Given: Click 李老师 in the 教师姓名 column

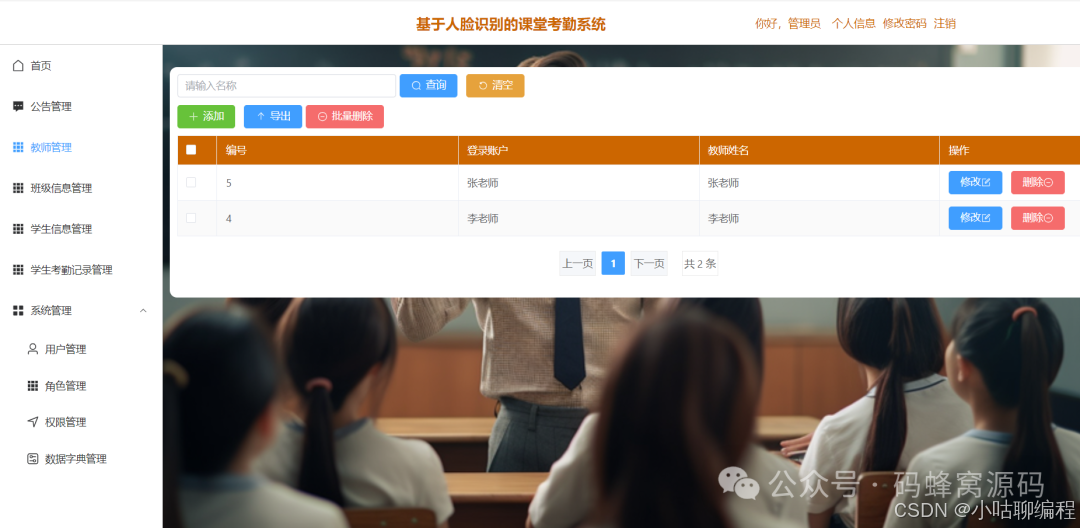Looking at the screenshot, I should 723,219.
